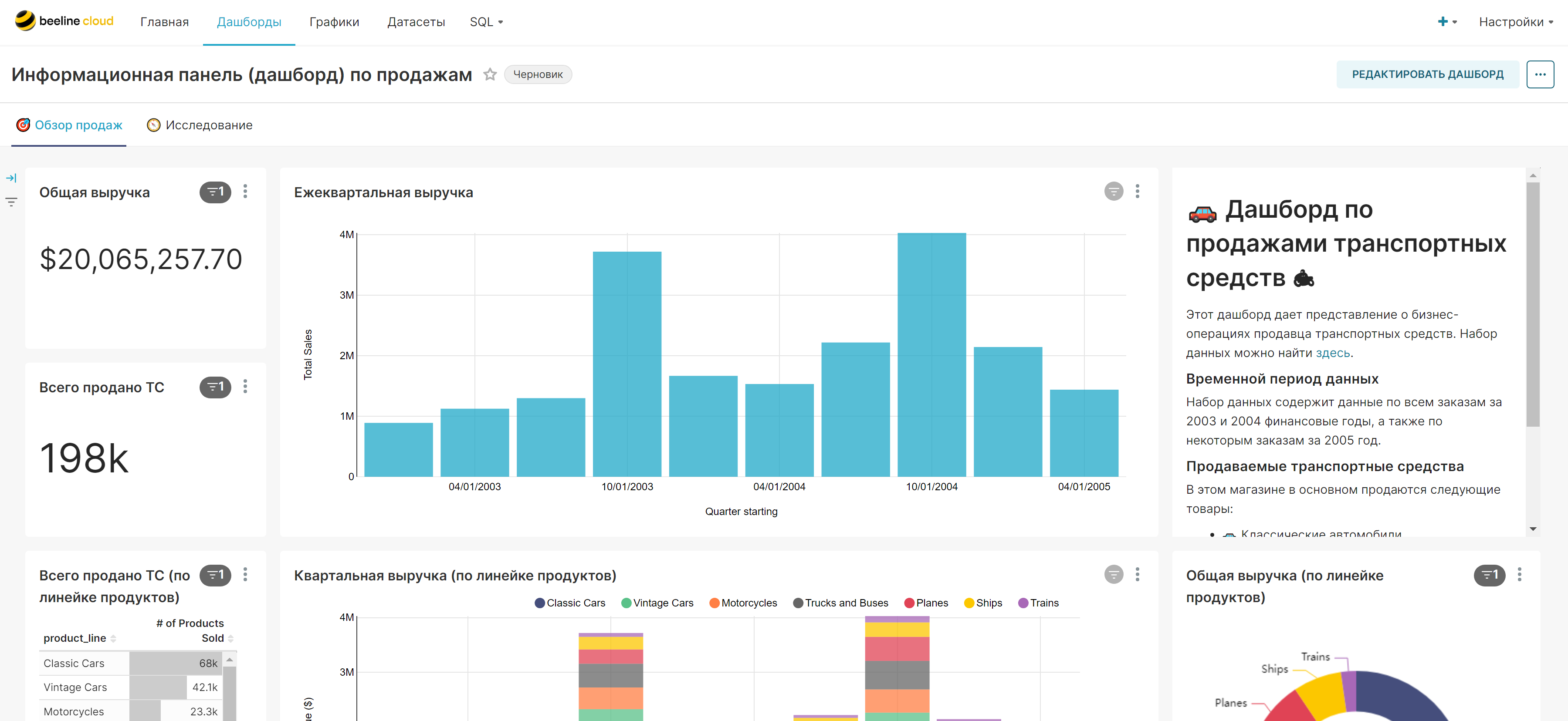Select Vintage Cars table row
This screenshot has height=721, width=1568.
tap(131, 687)
